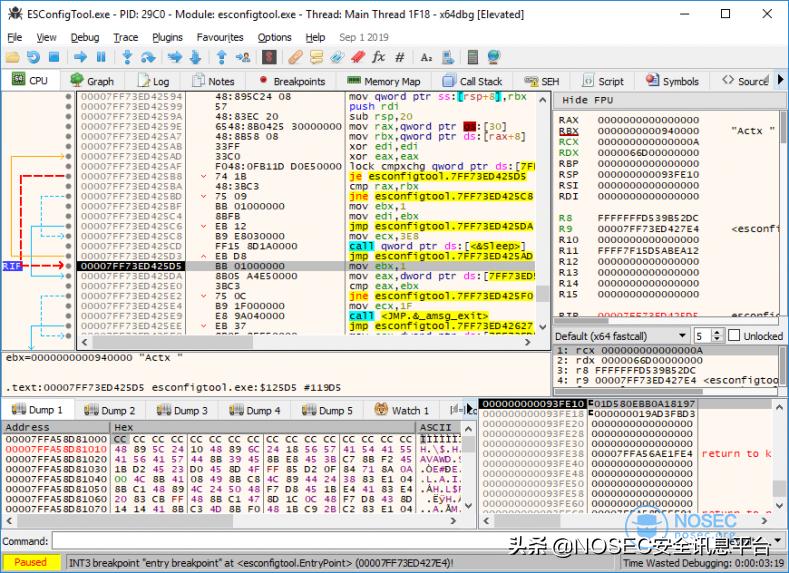This screenshot has width=789, height=573.
Task: Toggle breakpoint dot at address 00007FF73ED425D5
Action: click(x=69, y=267)
